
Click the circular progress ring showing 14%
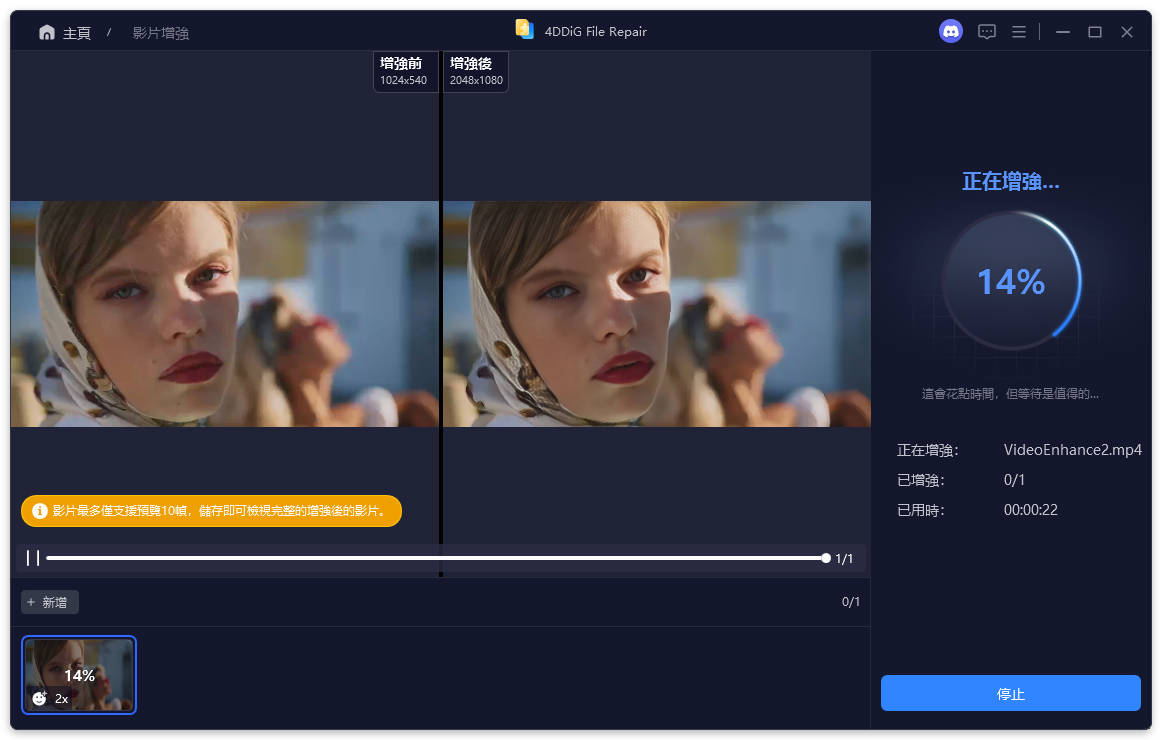[x=1011, y=281]
